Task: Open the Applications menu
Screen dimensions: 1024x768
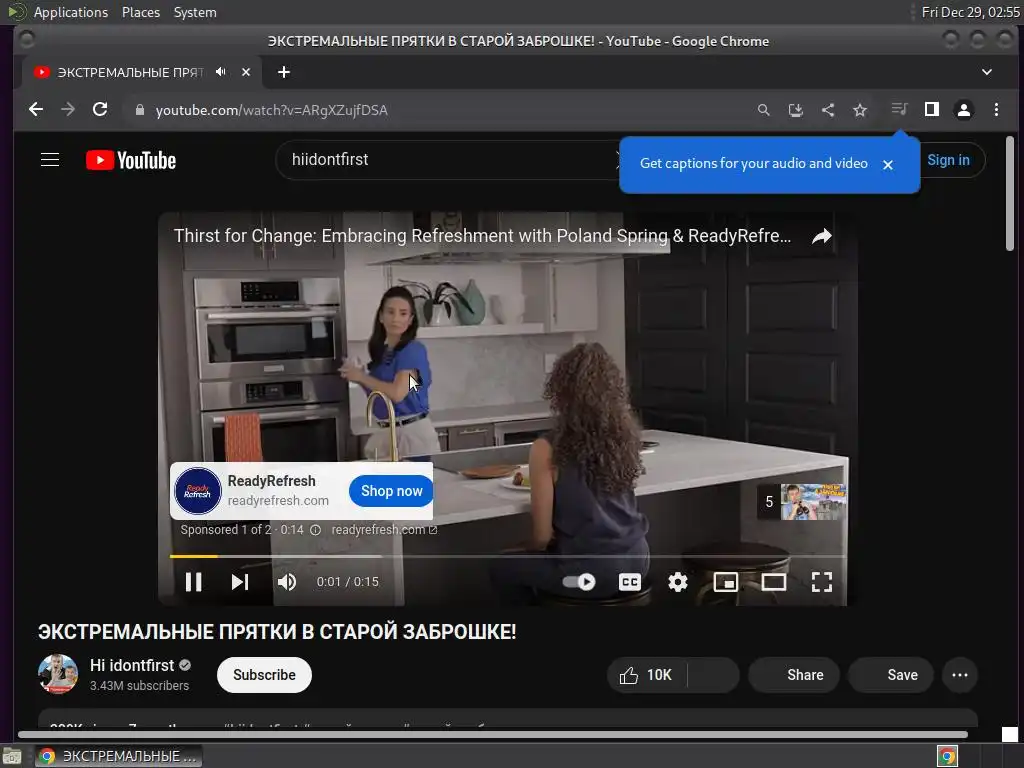Action: point(71,12)
